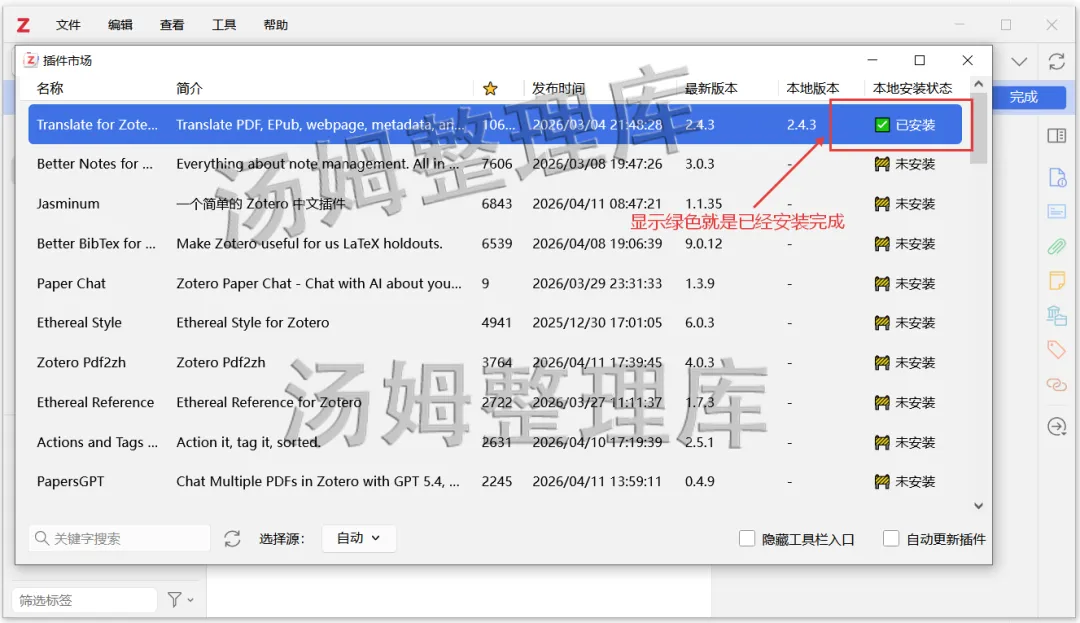
Task: Refresh the plugin list with reload icon
Action: [232, 538]
